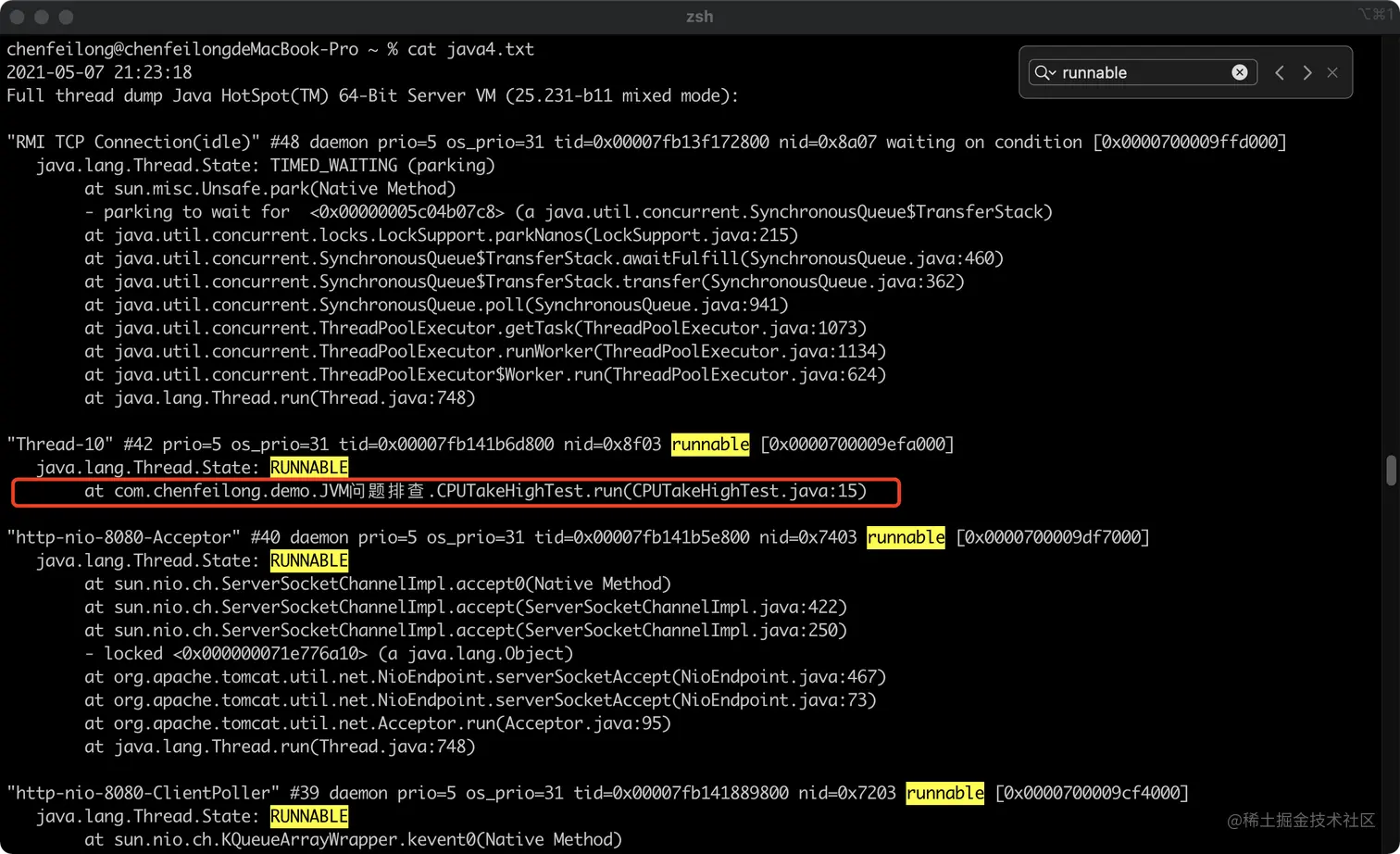Close the find bar

point(1332,72)
